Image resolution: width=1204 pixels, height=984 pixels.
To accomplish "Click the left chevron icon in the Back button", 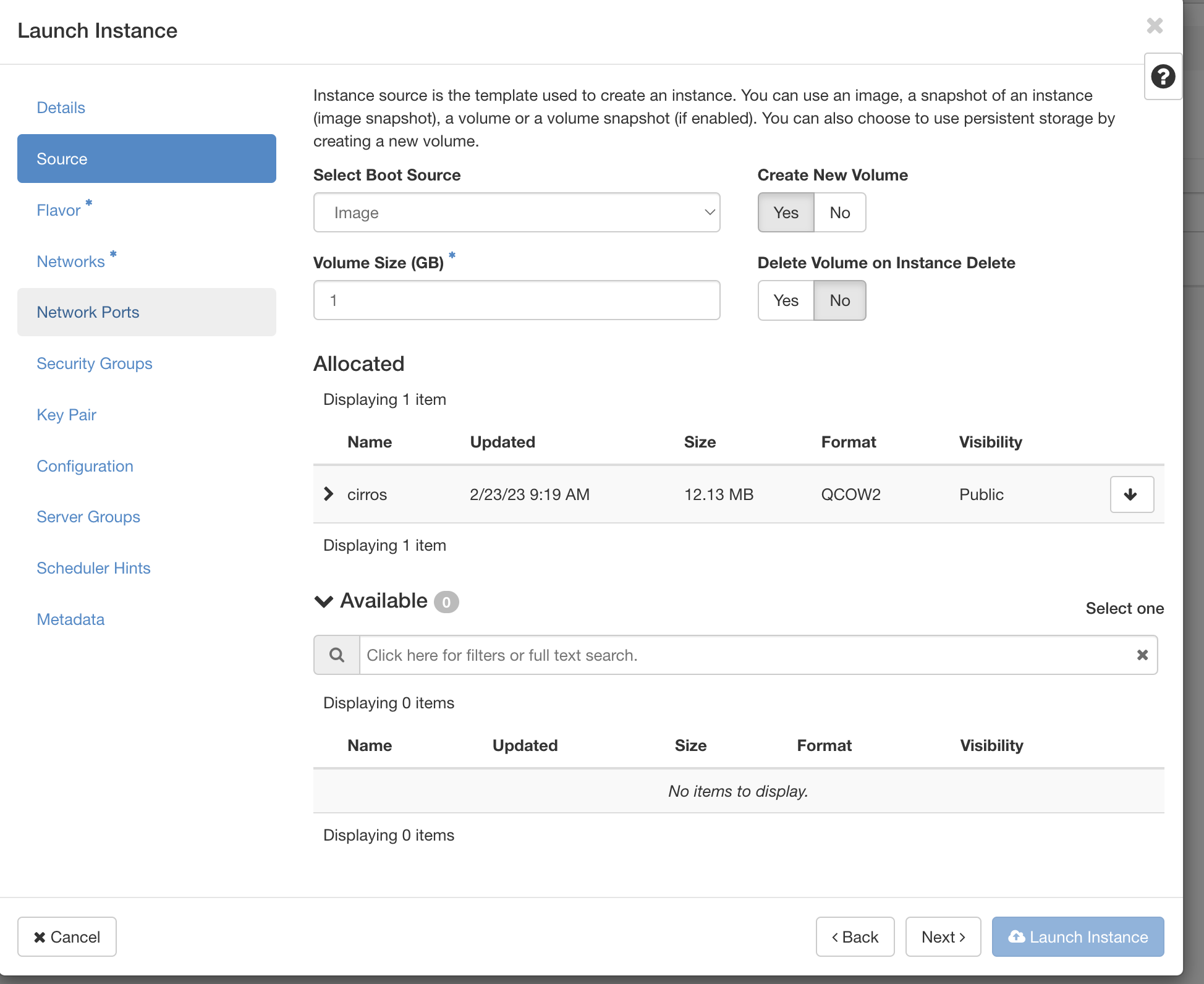I will click(836, 936).
